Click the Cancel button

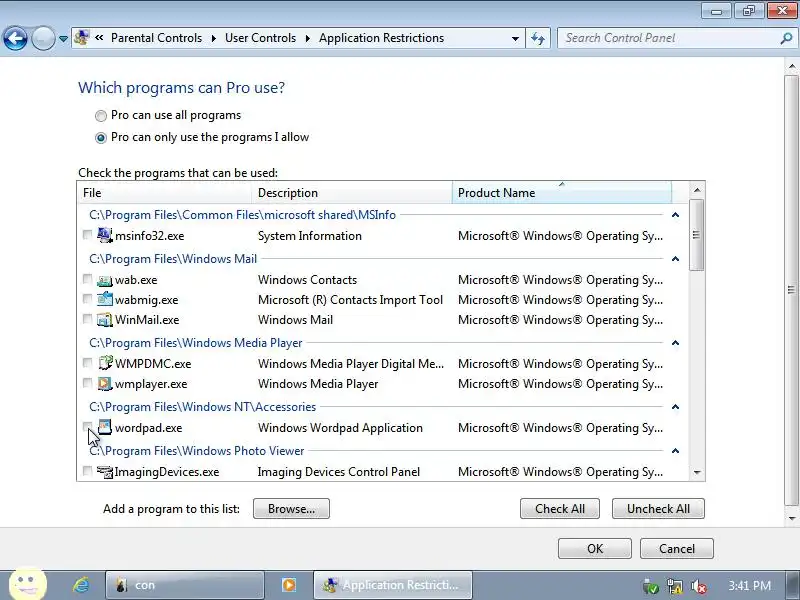coord(677,548)
